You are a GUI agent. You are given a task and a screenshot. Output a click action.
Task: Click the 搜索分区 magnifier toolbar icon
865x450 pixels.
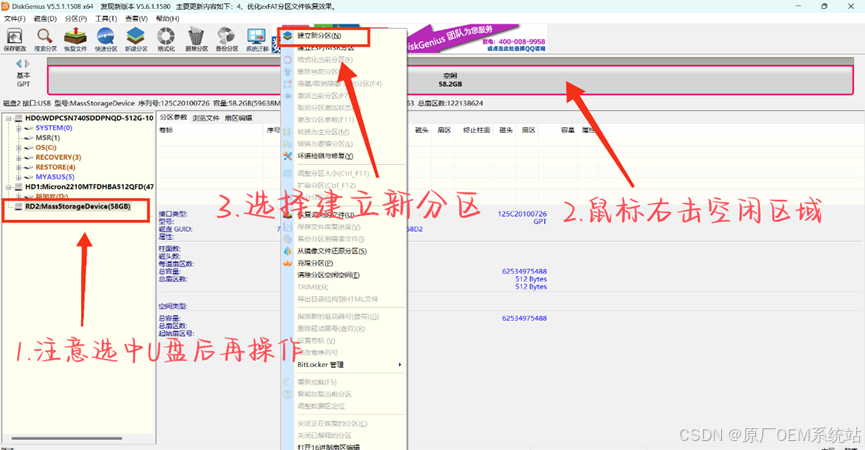tap(45, 40)
